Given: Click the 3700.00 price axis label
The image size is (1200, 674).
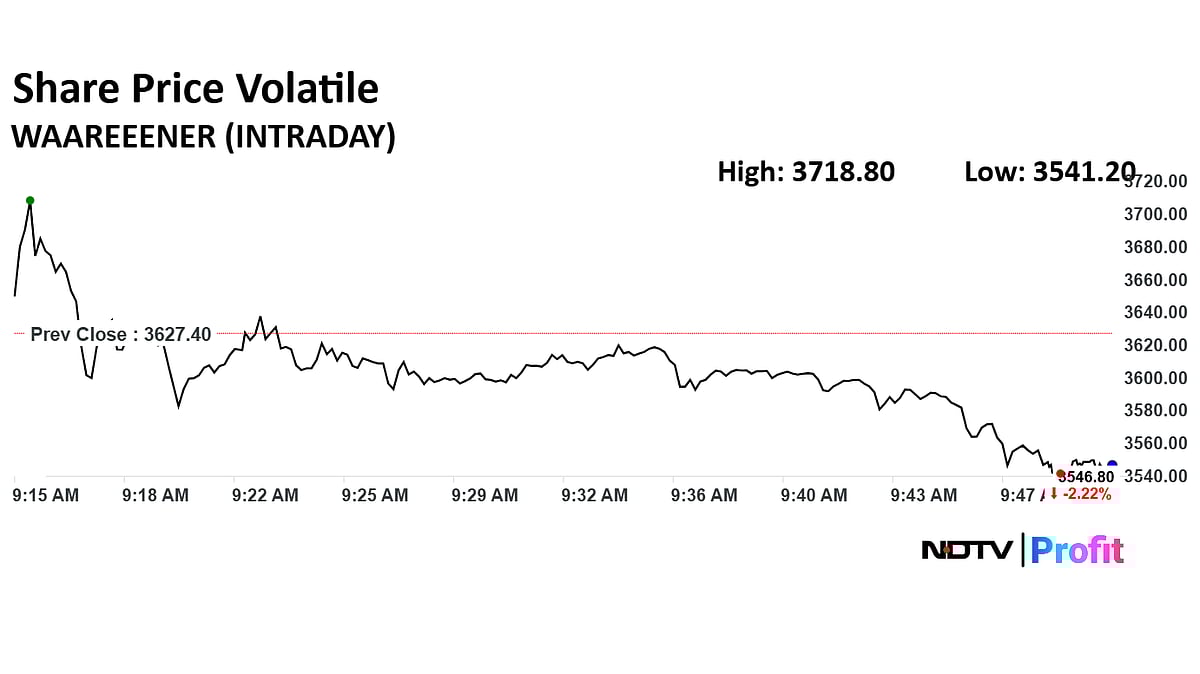Looking at the screenshot, I should click(1156, 214).
